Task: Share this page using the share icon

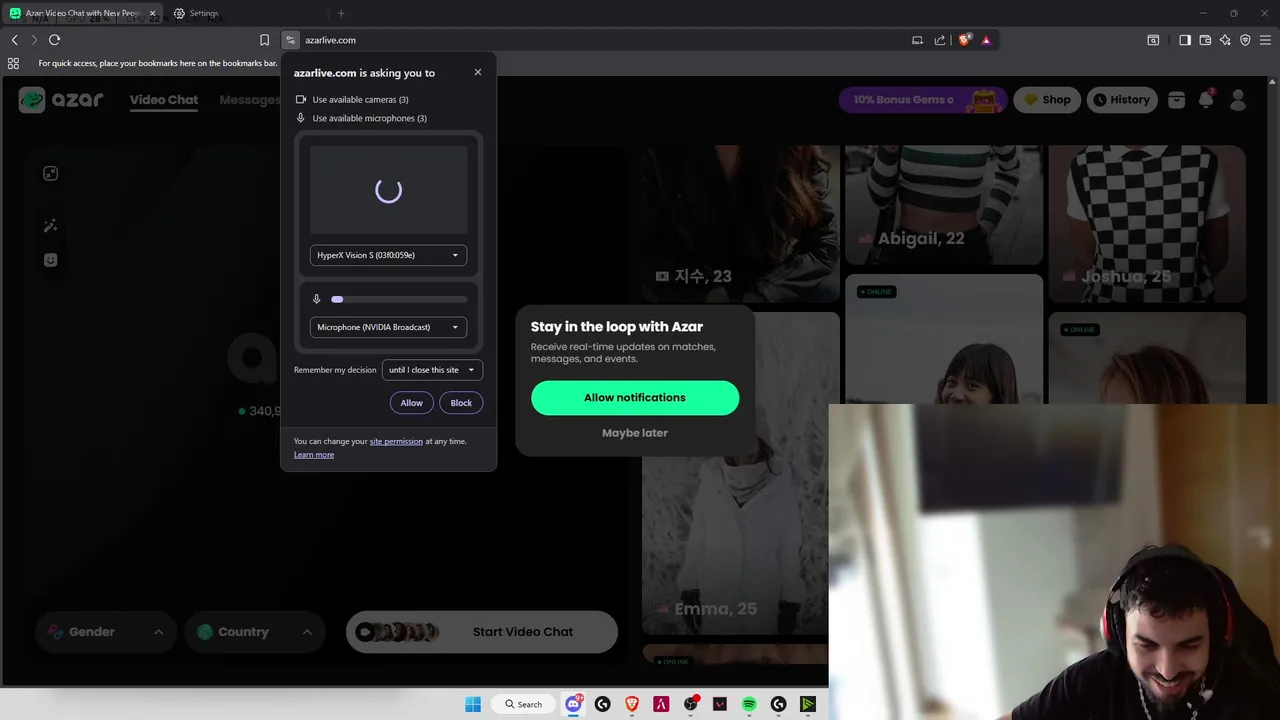Action: [x=940, y=40]
